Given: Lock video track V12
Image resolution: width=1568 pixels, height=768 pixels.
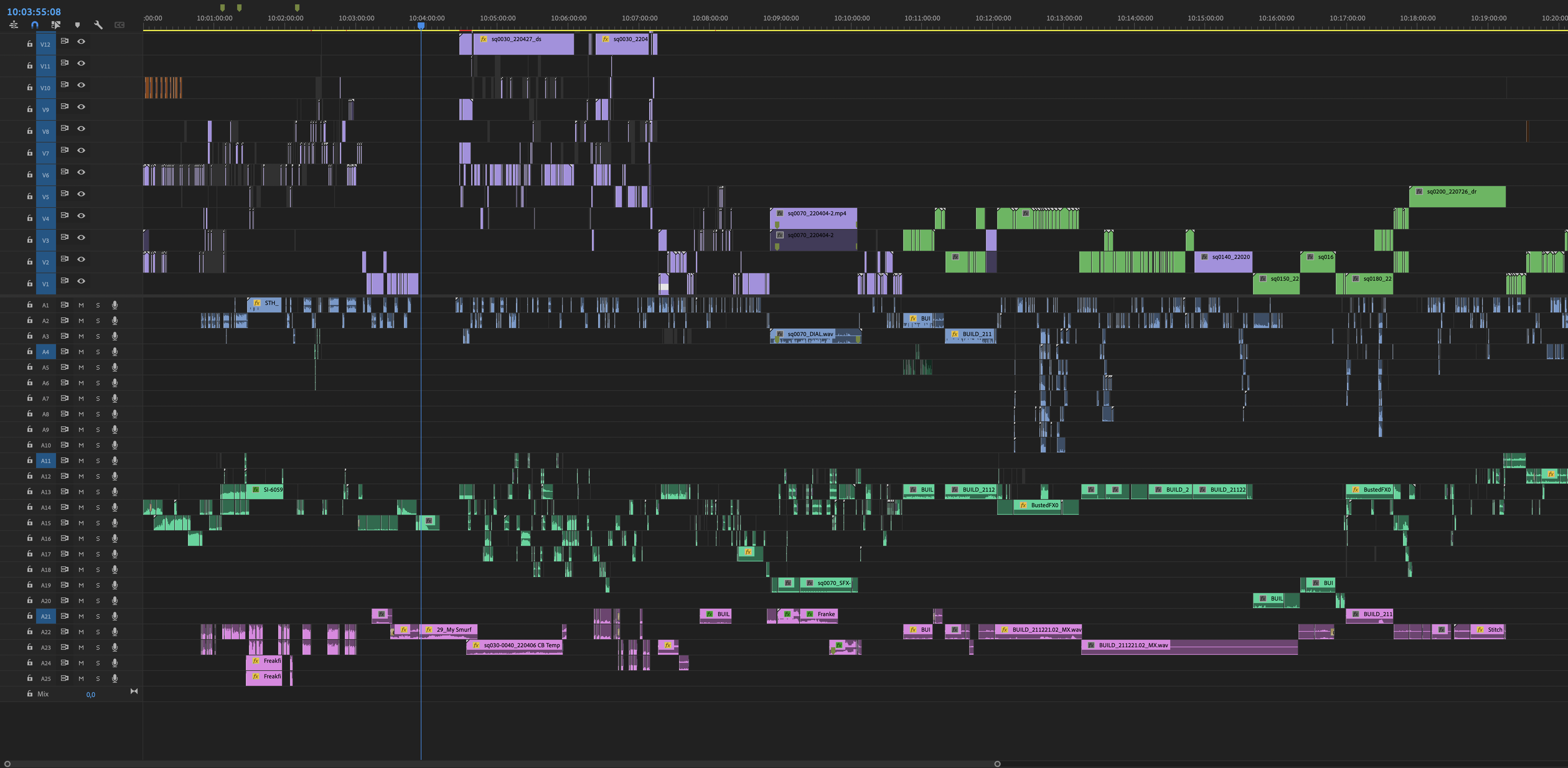Looking at the screenshot, I should (x=29, y=44).
